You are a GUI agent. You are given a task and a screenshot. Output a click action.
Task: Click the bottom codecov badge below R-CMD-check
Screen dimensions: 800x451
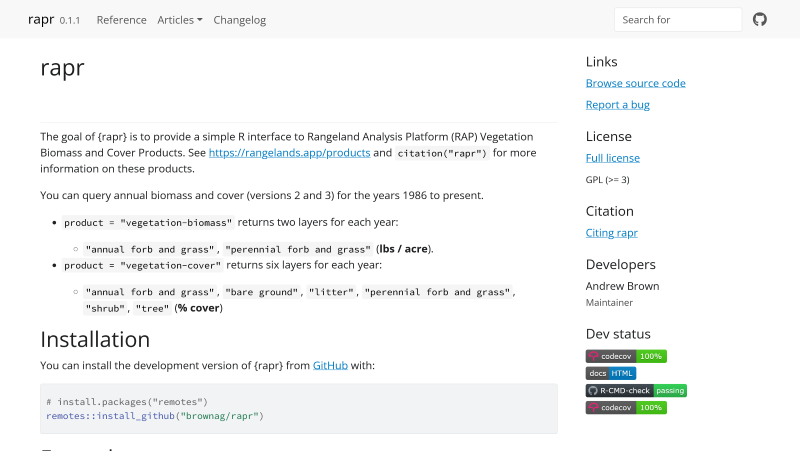click(x=626, y=407)
